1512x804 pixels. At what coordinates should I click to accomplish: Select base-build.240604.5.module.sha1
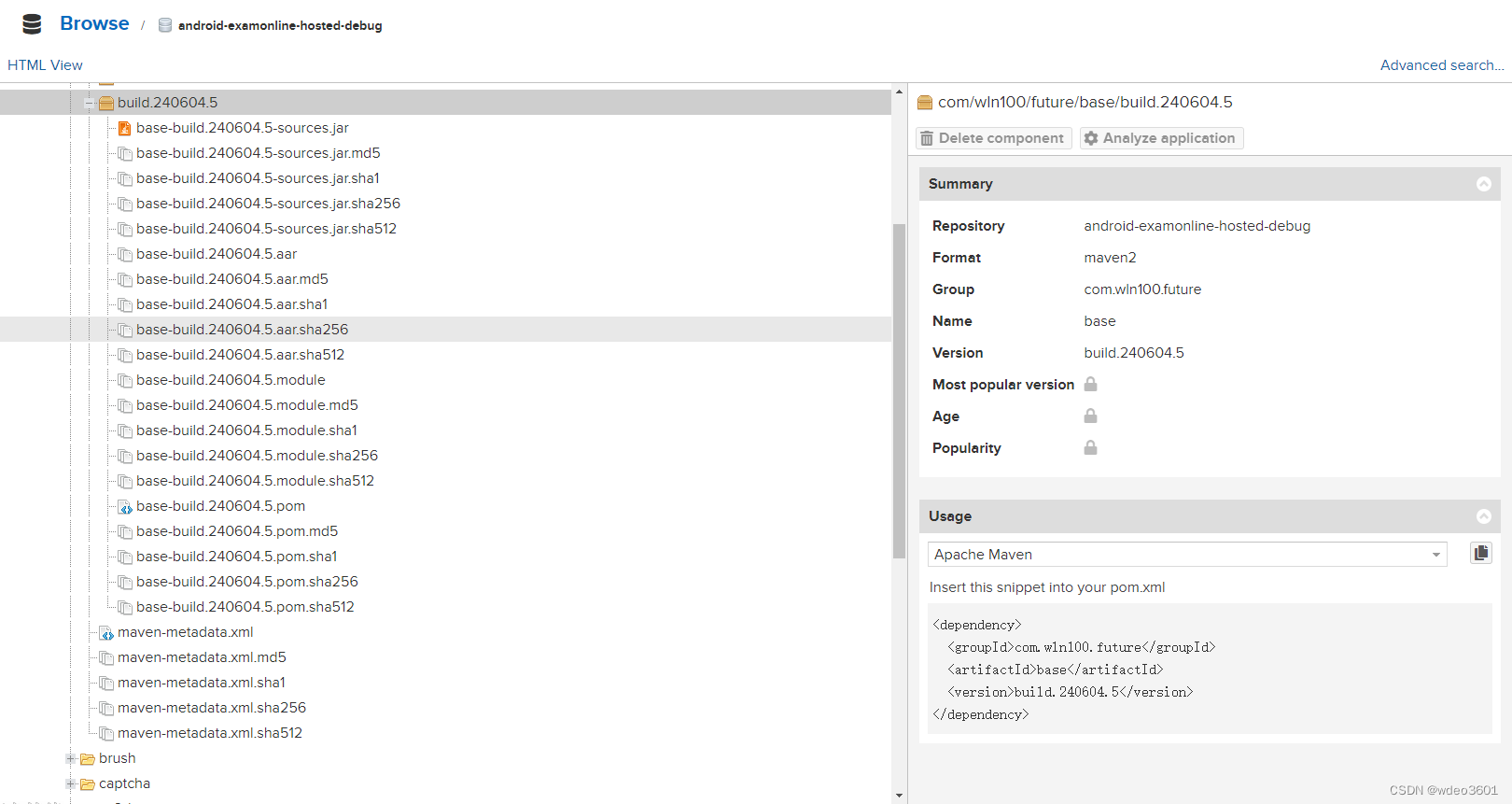(x=246, y=430)
